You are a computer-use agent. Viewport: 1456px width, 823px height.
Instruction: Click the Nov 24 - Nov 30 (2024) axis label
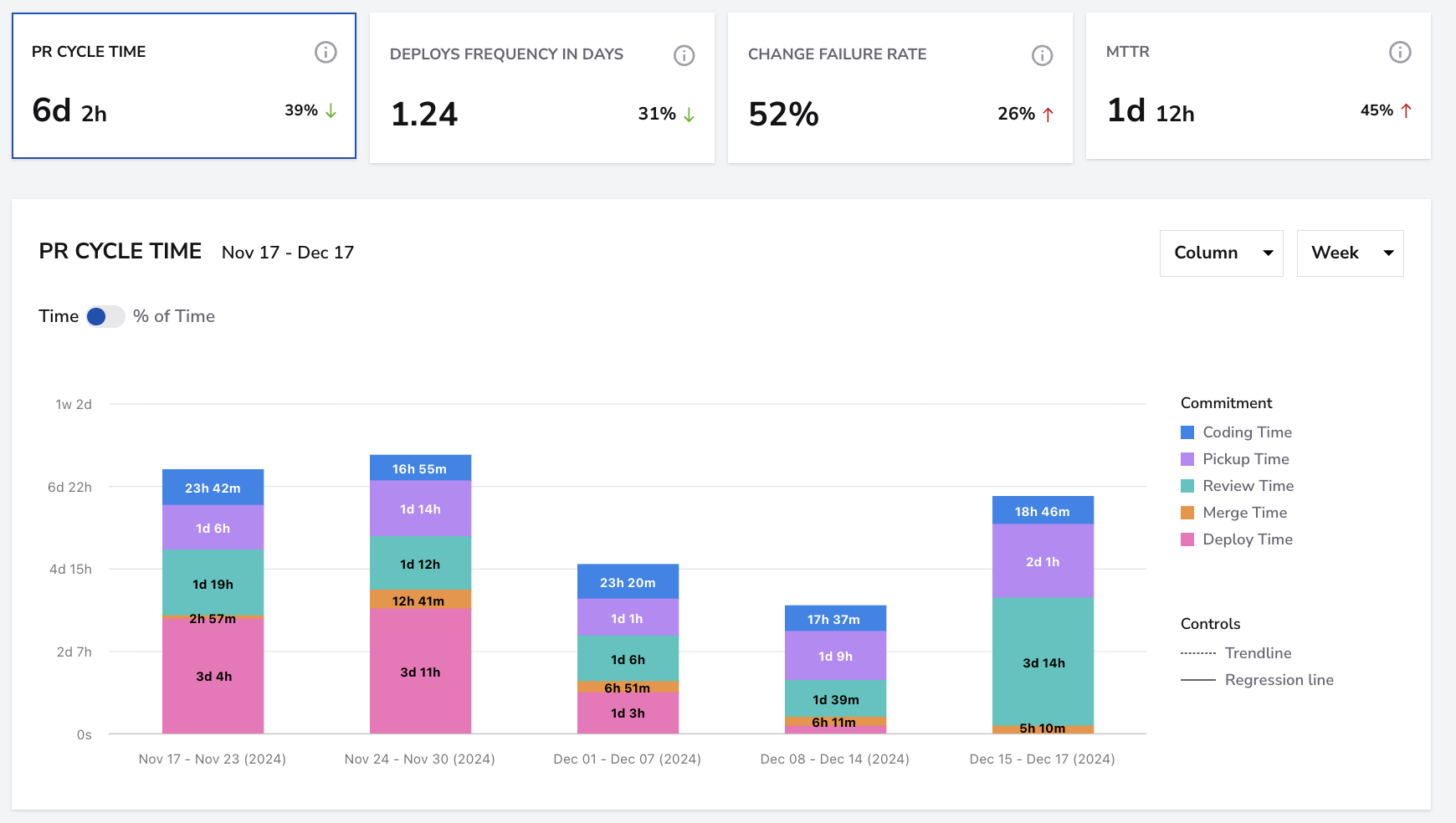(420, 759)
